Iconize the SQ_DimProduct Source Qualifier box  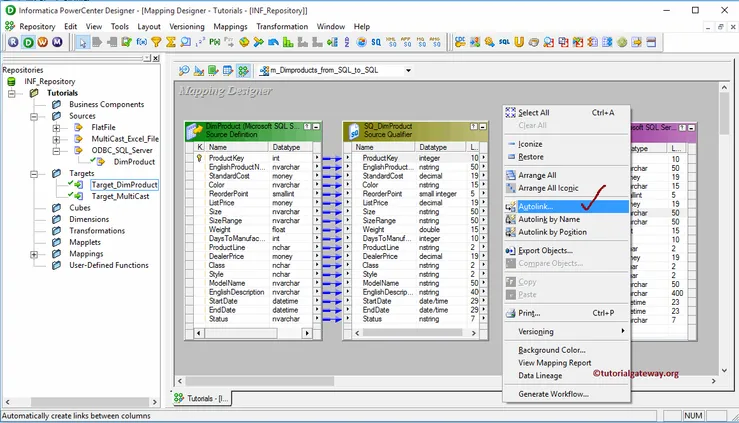click(x=482, y=127)
